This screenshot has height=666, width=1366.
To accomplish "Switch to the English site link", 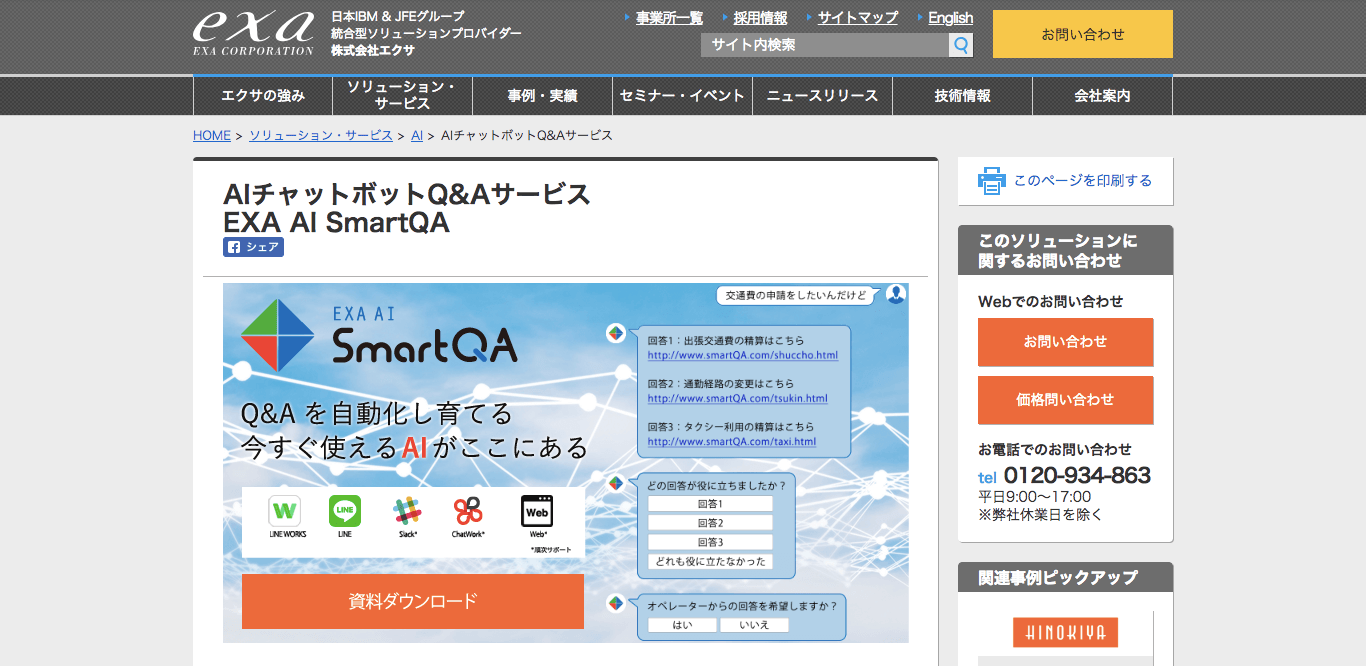I will [x=950, y=18].
